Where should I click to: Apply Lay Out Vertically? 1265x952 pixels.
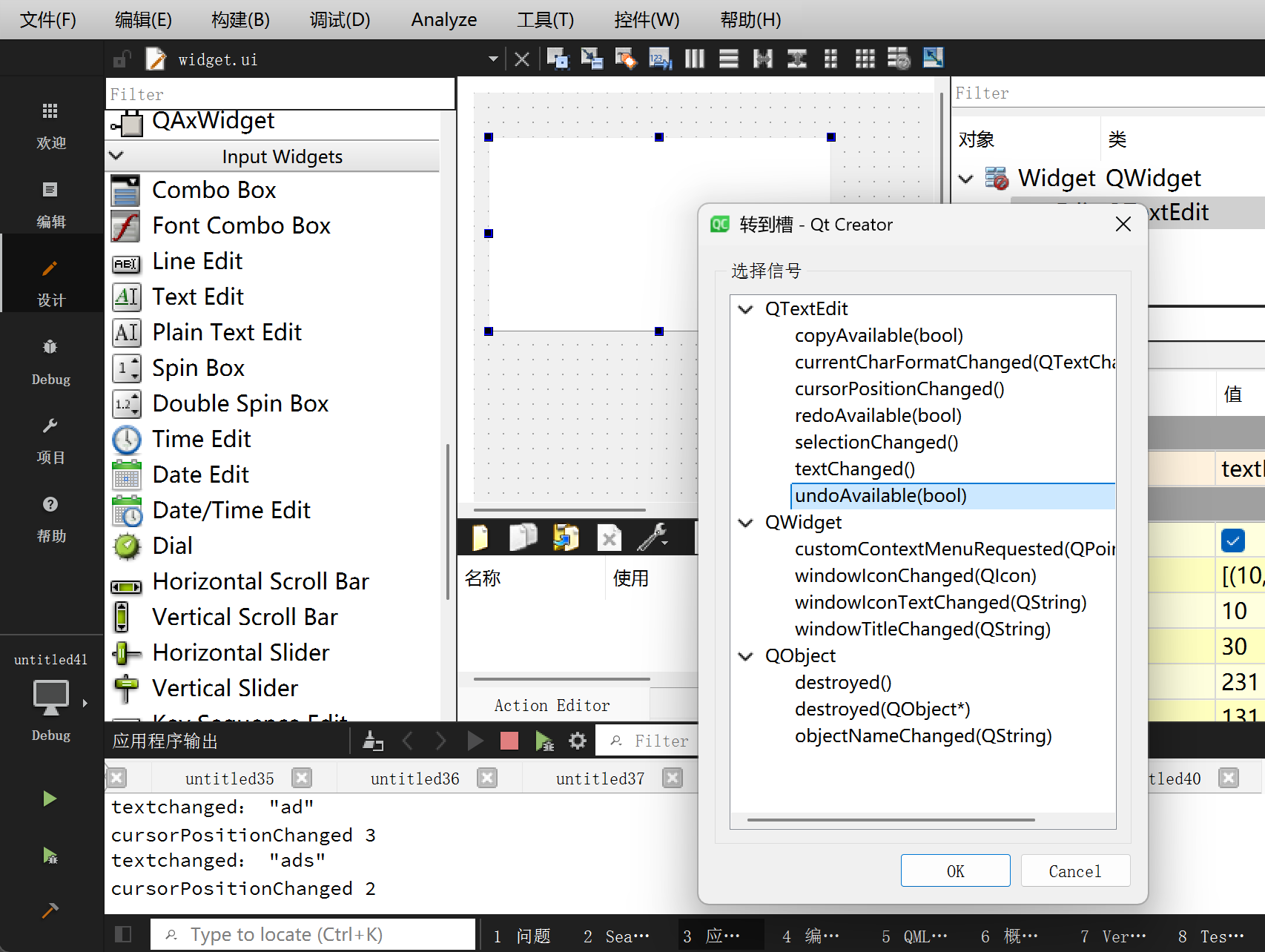click(729, 59)
